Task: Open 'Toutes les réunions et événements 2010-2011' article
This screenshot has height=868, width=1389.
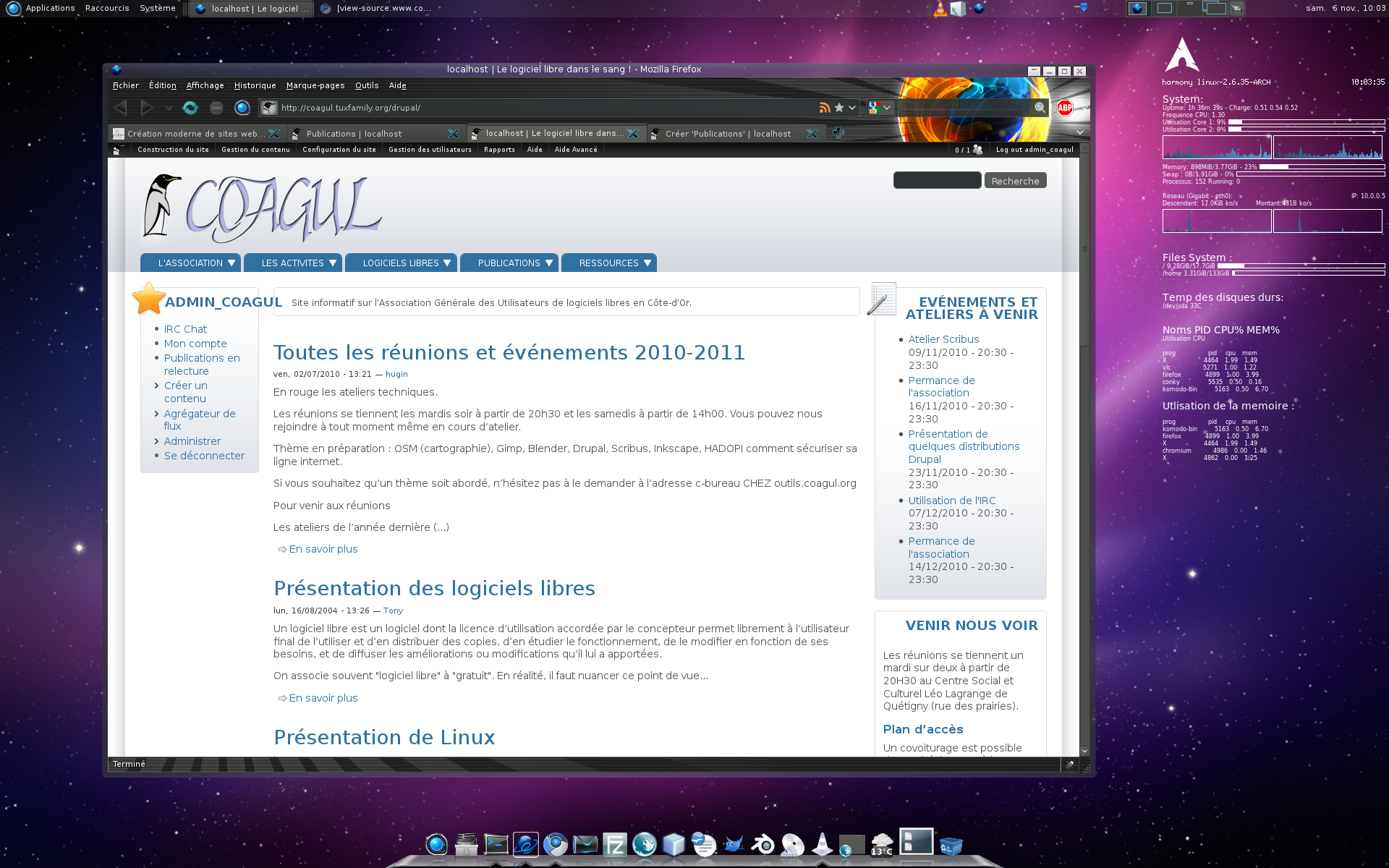Action: pyautogui.click(x=509, y=352)
